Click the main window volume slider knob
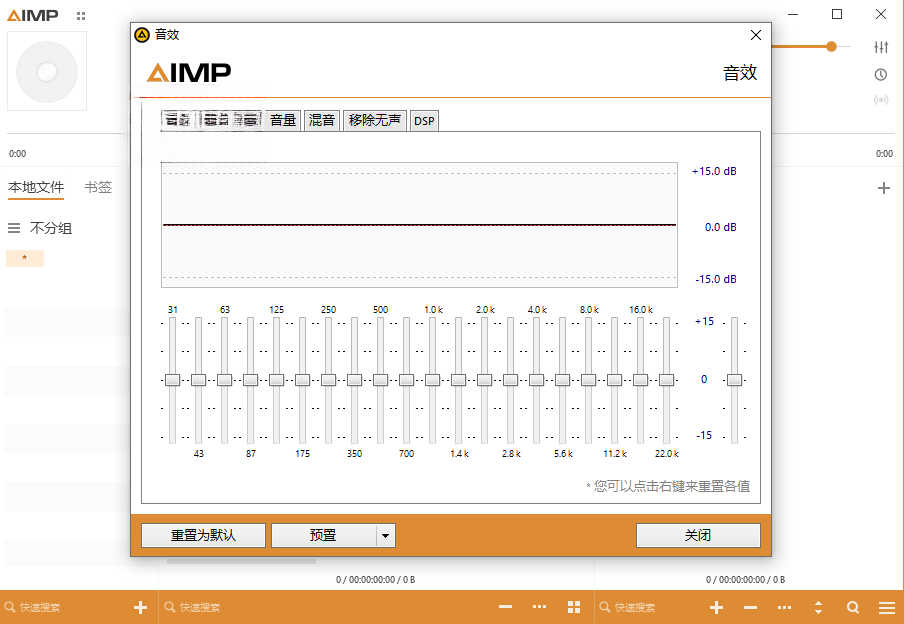This screenshot has height=624, width=904. click(831, 47)
